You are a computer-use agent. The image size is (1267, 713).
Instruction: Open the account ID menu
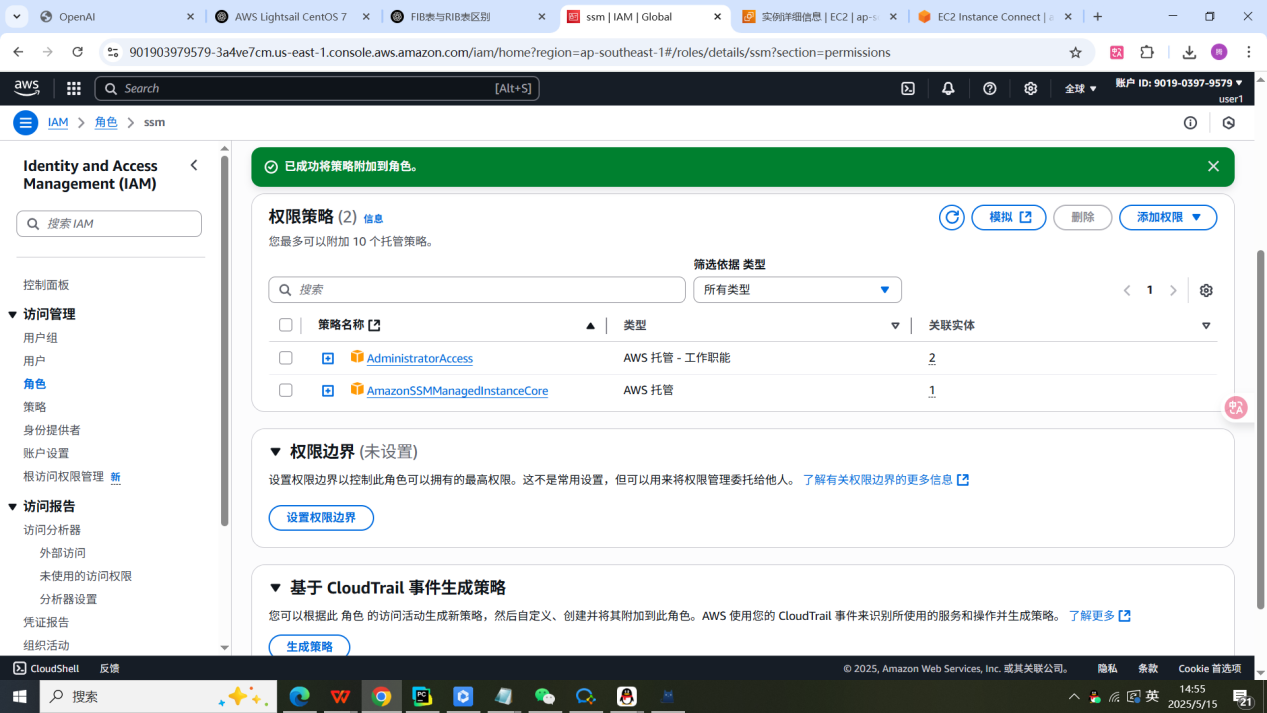[1179, 83]
